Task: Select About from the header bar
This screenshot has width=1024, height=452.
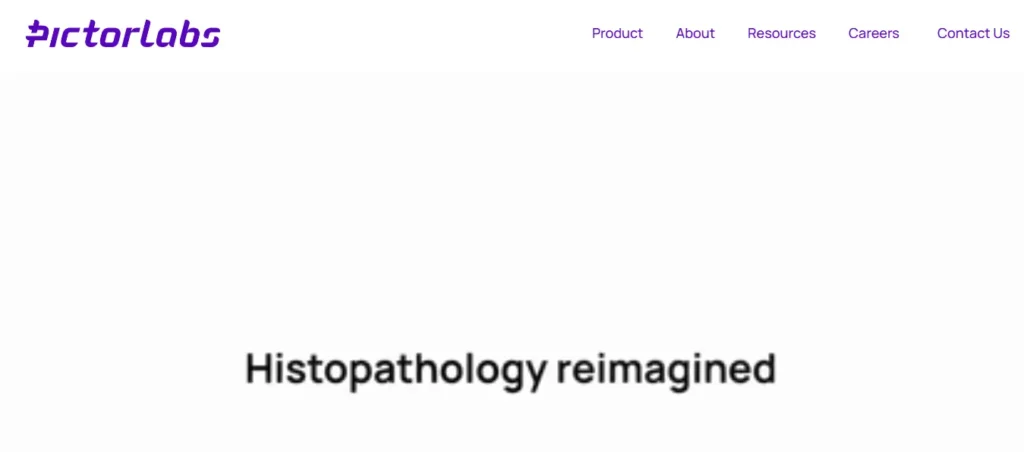Action: tap(695, 33)
